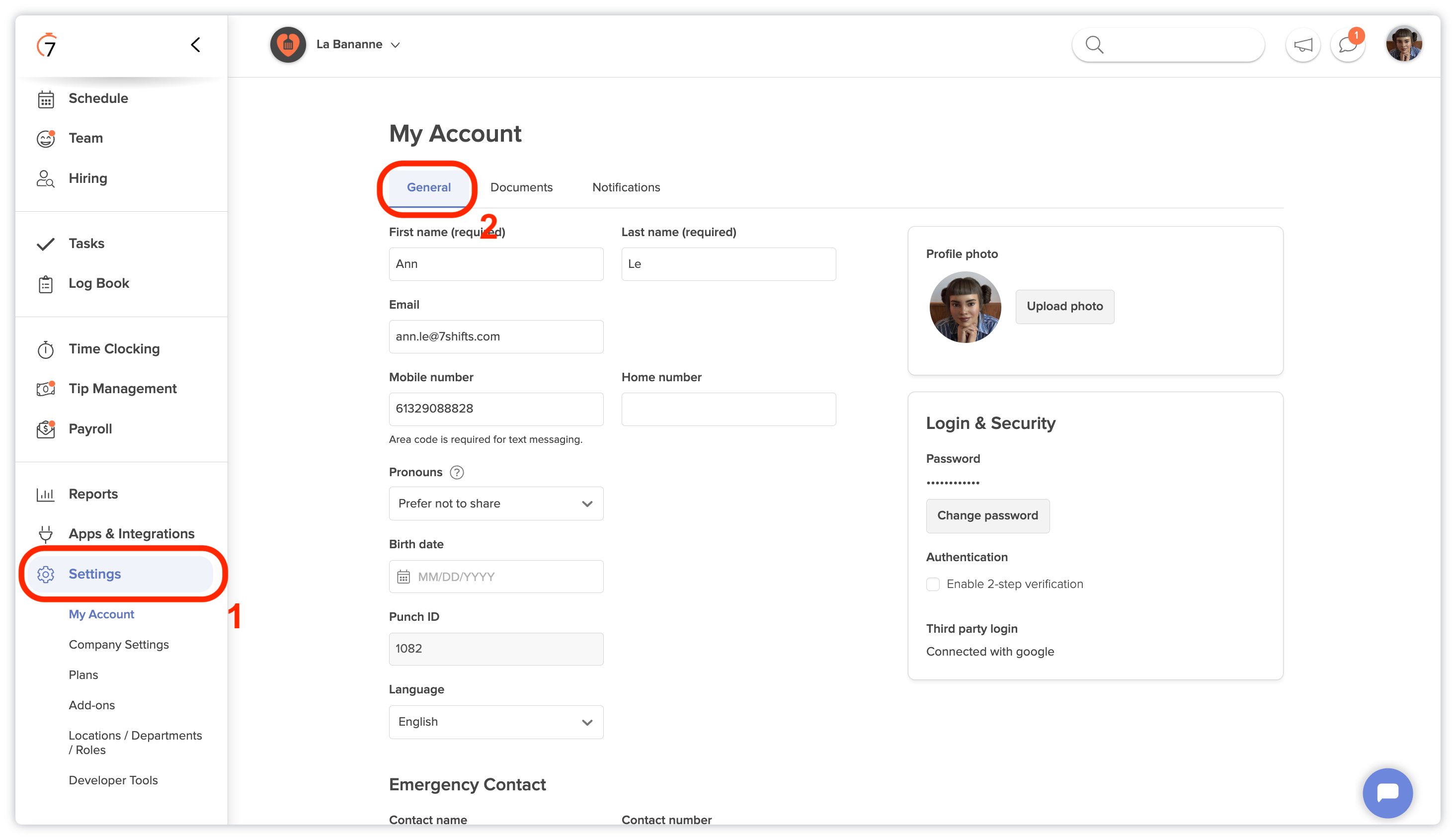Image resolution: width=1456 pixels, height=840 pixels.
Task: Click the Log Book clipboard icon
Action: click(46, 284)
